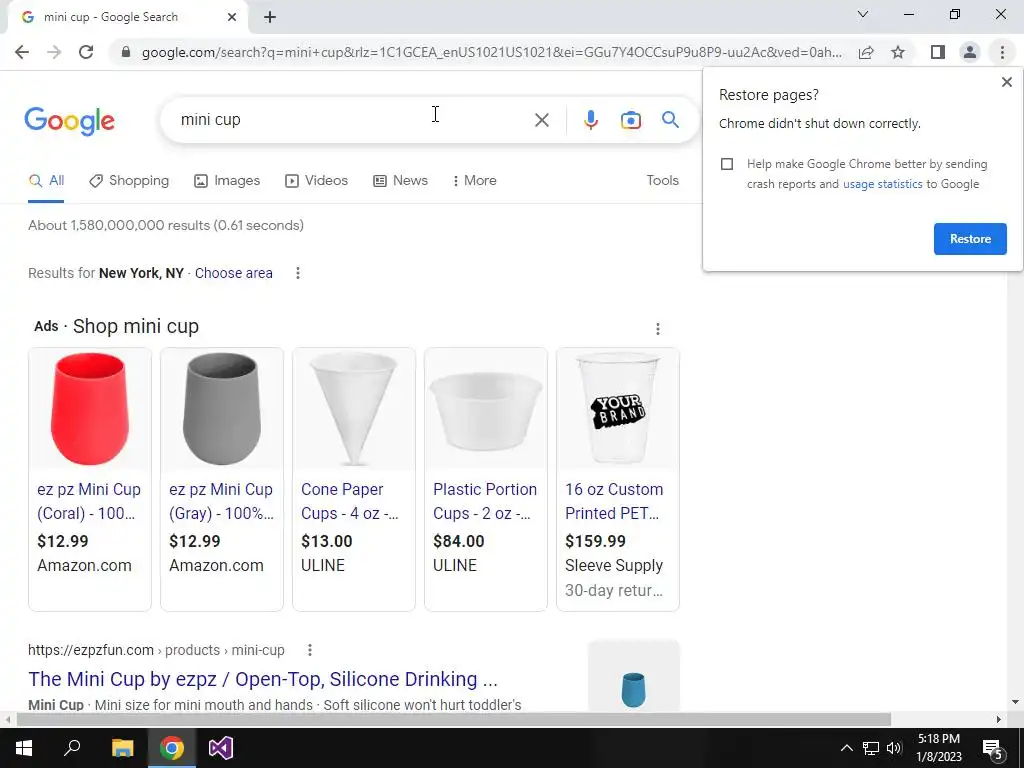Open Cone Paper Cups - 4 oz link
The height and width of the screenshot is (768, 1024).
pyautogui.click(x=349, y=502)
